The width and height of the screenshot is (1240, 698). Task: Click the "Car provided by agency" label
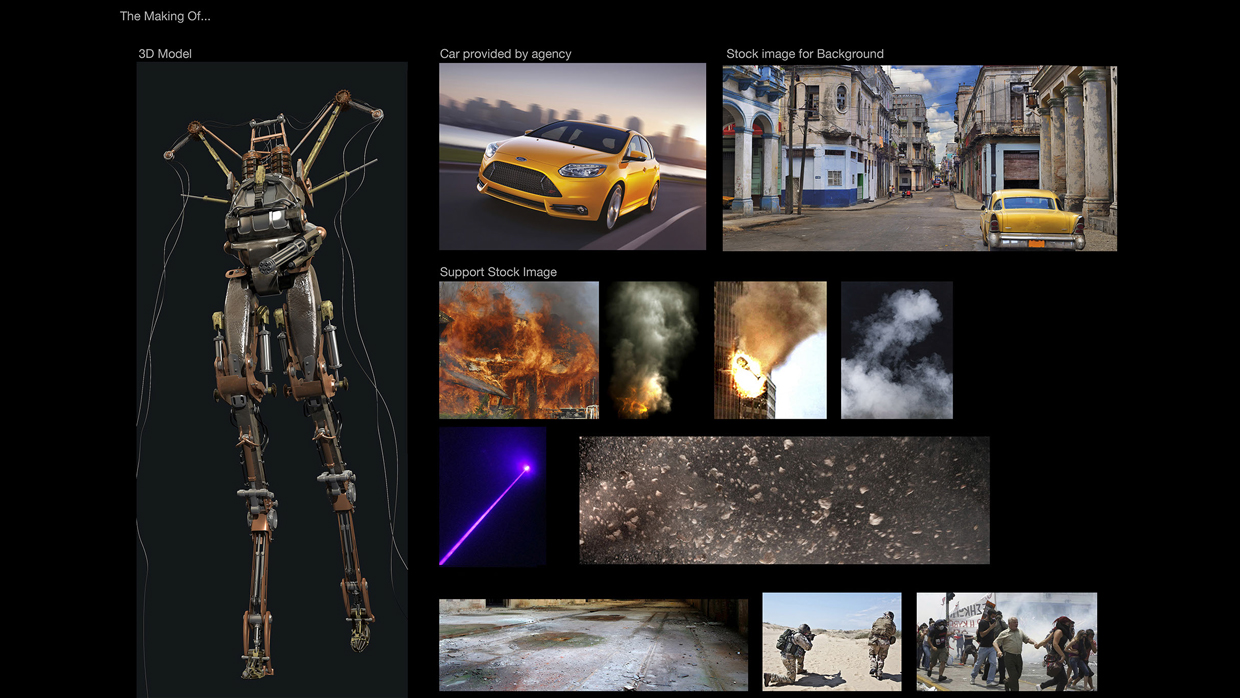point(505,54)
